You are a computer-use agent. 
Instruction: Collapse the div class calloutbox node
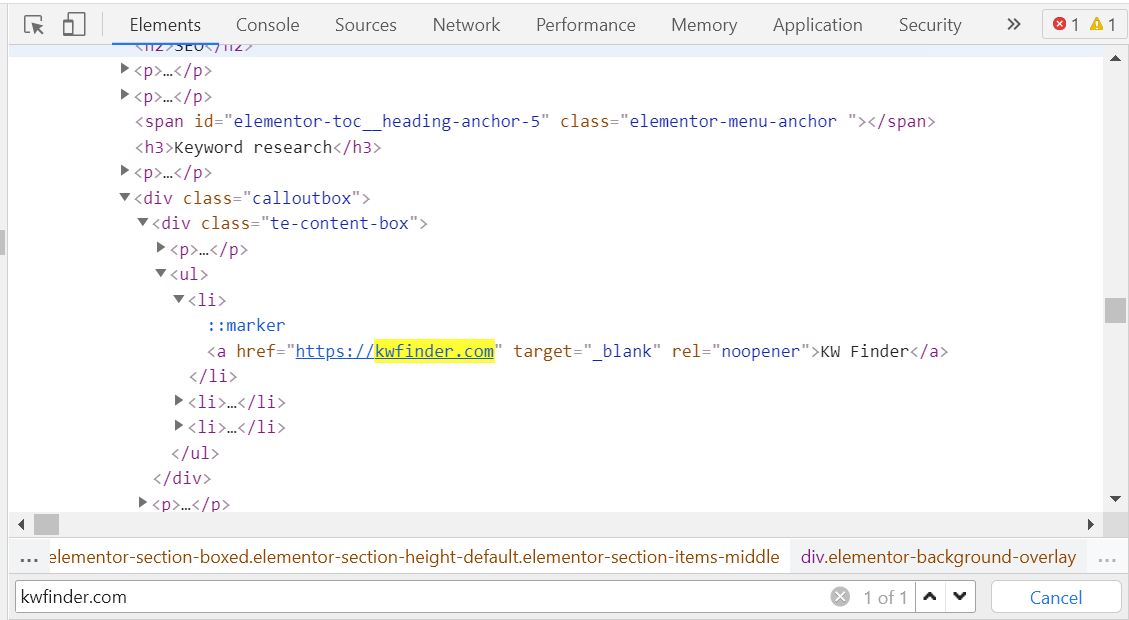click(x=125, y=197)
